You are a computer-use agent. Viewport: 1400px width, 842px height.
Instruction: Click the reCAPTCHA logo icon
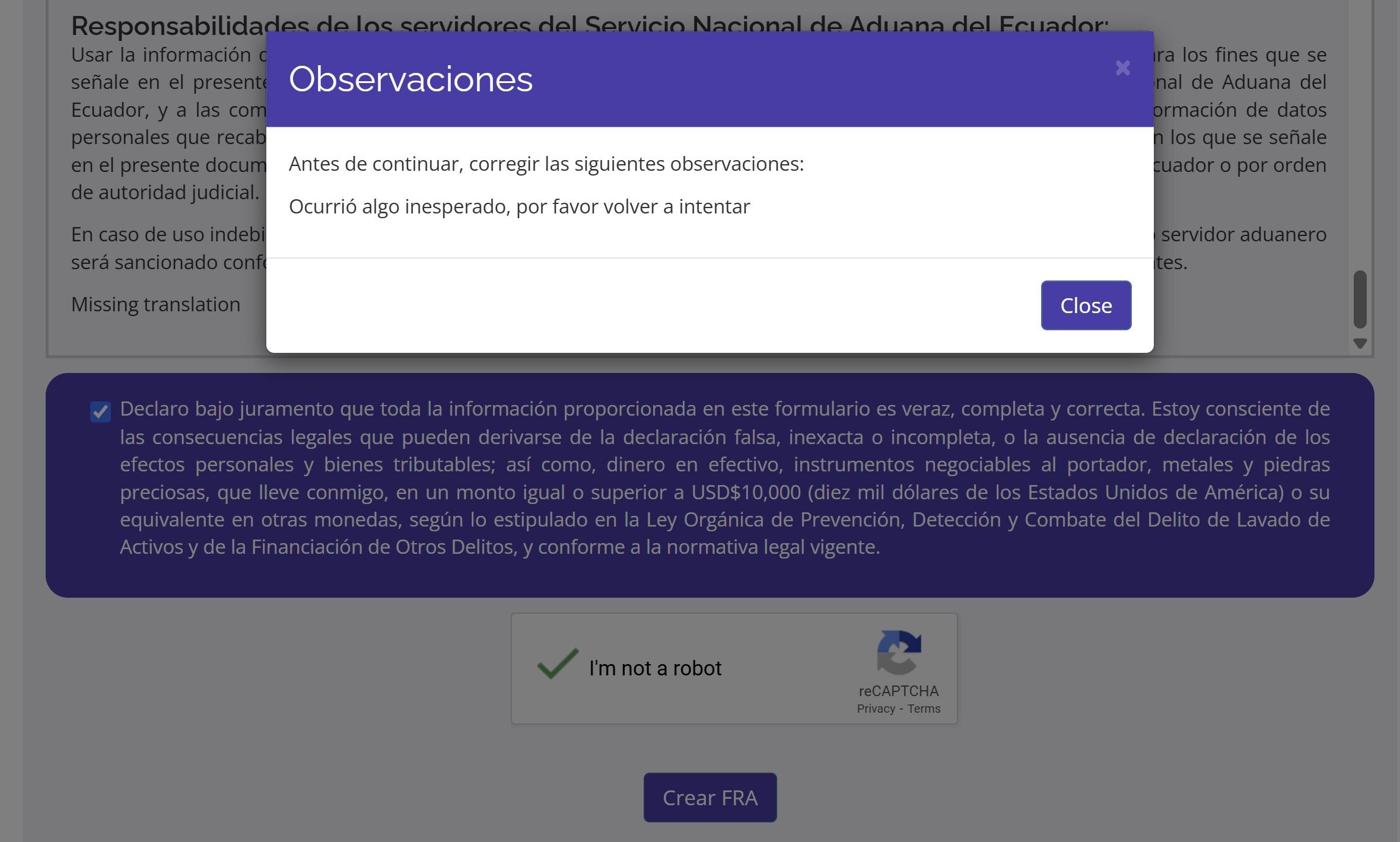tap(899, 652)
